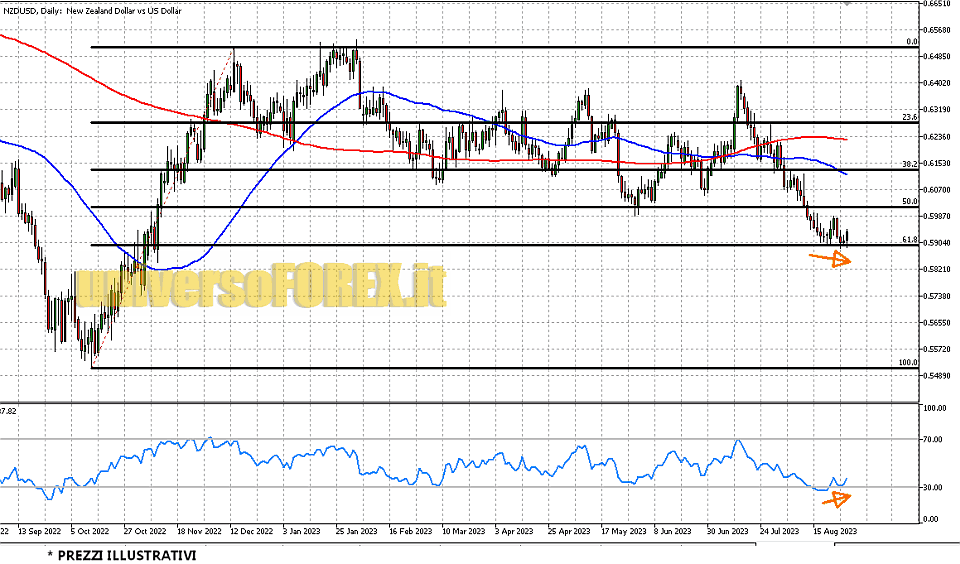The width and height of the screenshot is (960, 564).
Task: Click the RSI 70.00 level label
Action: tap(935, 440)
